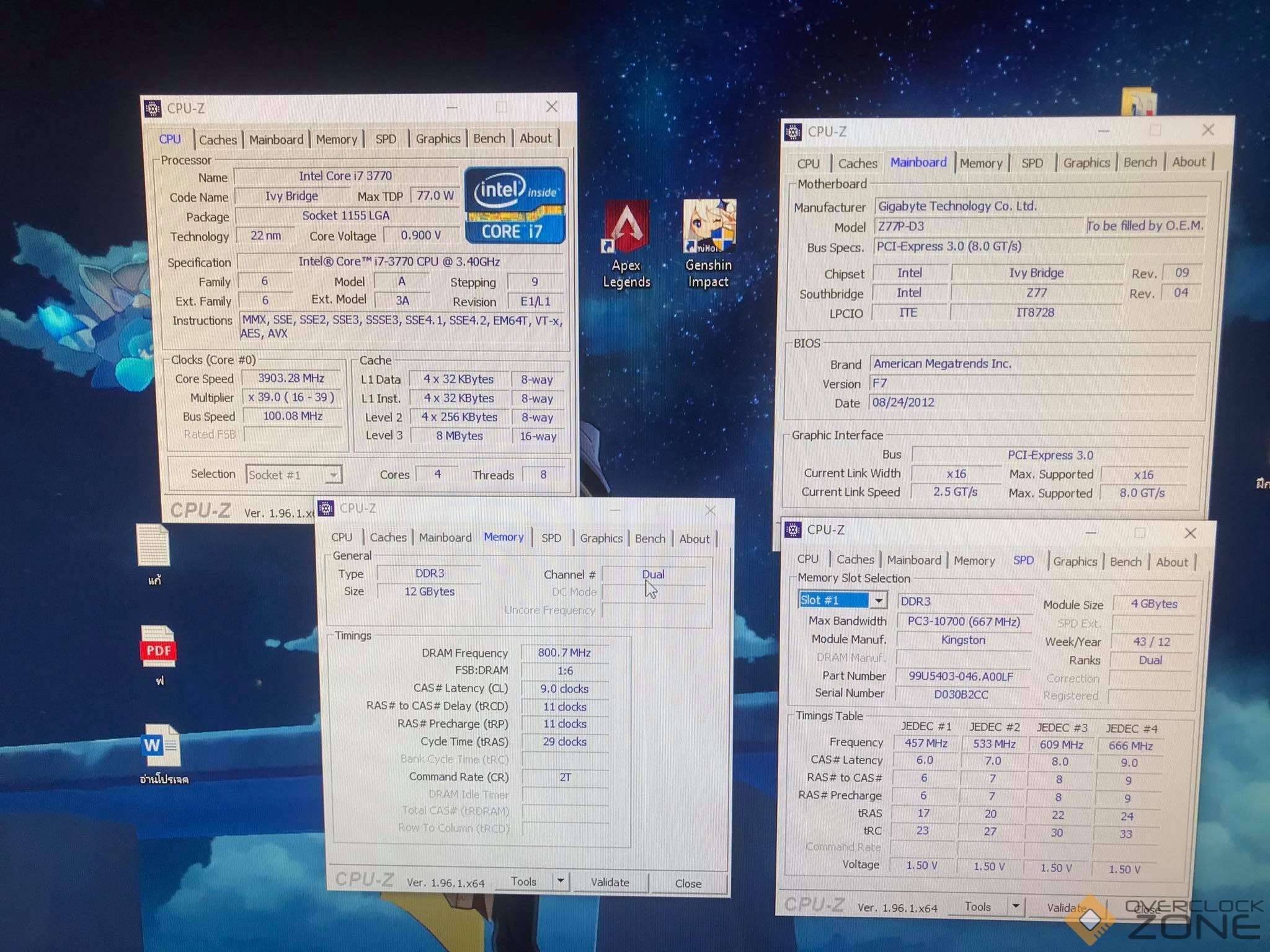Open Tools dropdown arrow in Memory window
The width and height of the screenshot is (1270, 952).
[561, 881]
